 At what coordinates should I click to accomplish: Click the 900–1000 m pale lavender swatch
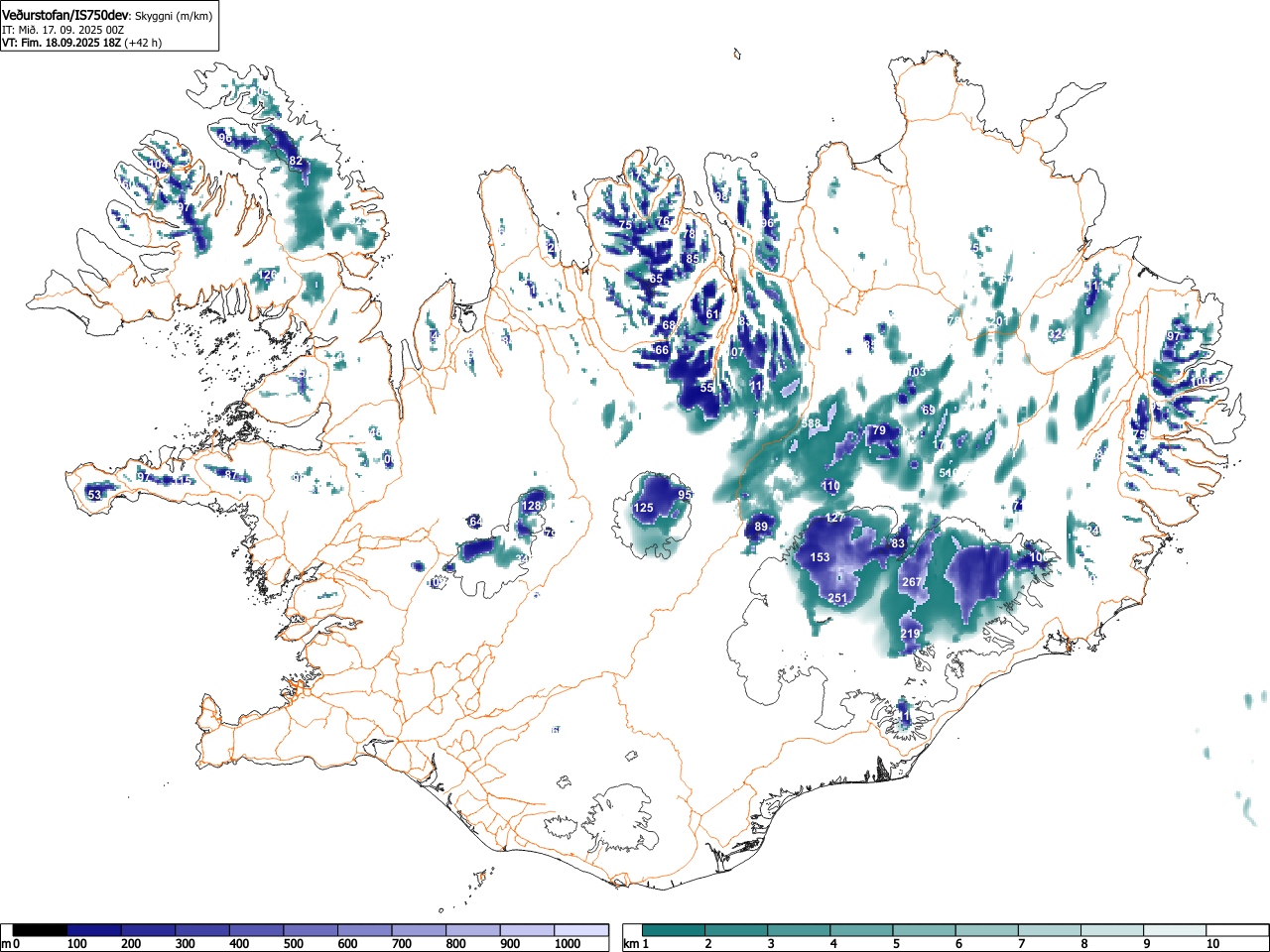click(x=527, y=930)
